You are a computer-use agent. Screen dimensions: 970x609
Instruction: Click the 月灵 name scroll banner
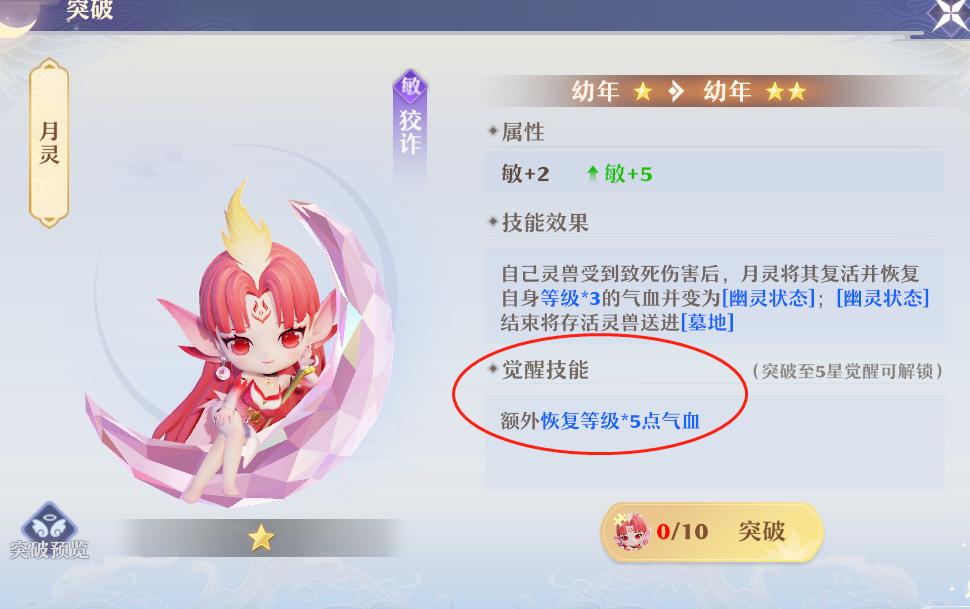pyautogui.click(x=49, y=142)
